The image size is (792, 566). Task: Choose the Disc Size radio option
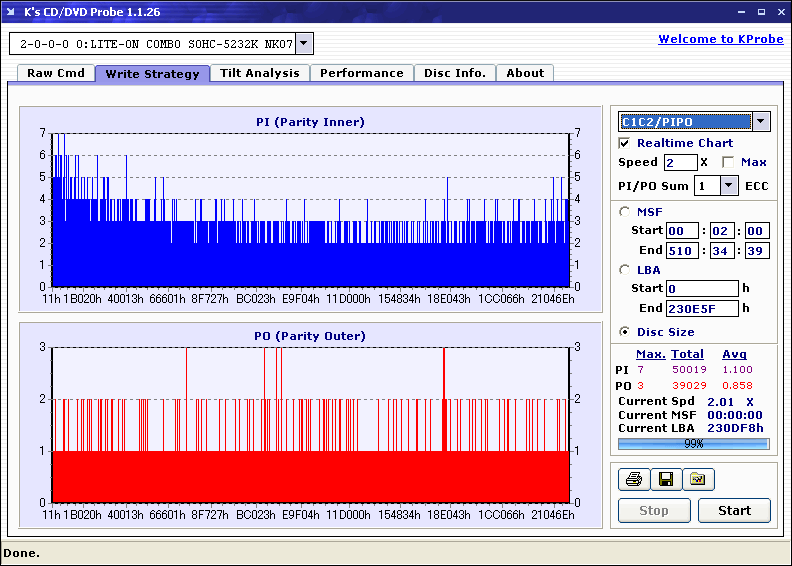(625, 332)
